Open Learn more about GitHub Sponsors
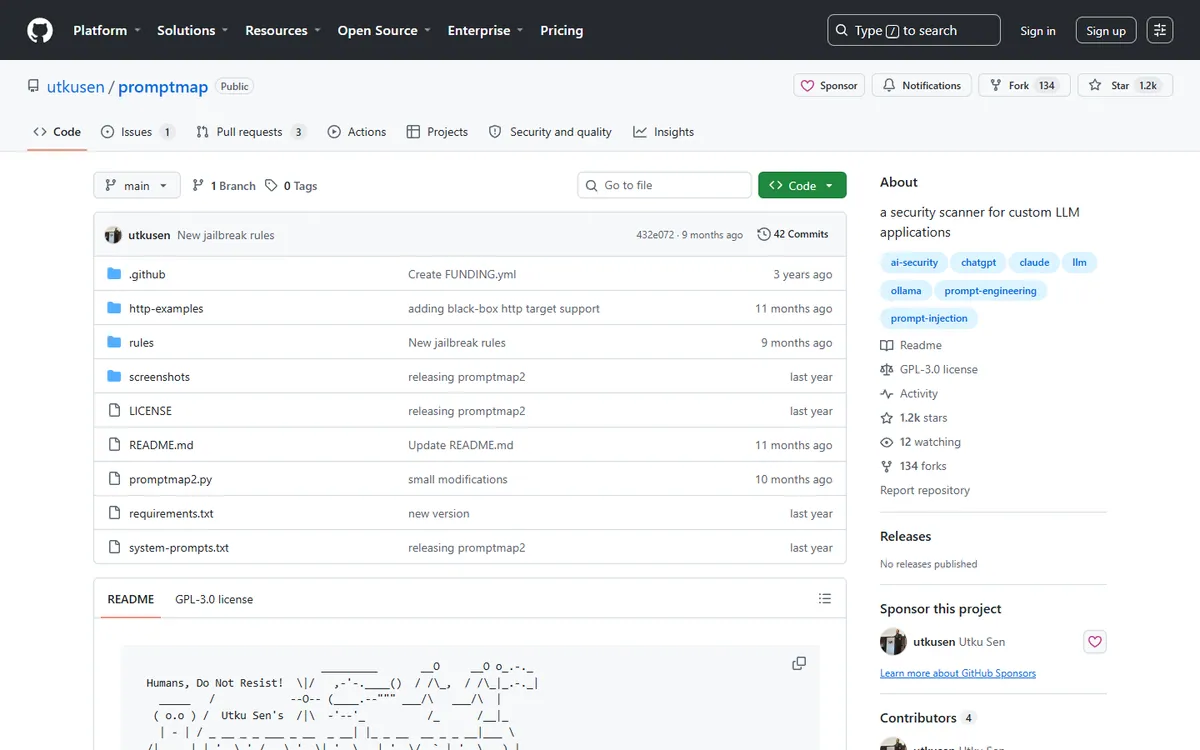 [958, 673]
